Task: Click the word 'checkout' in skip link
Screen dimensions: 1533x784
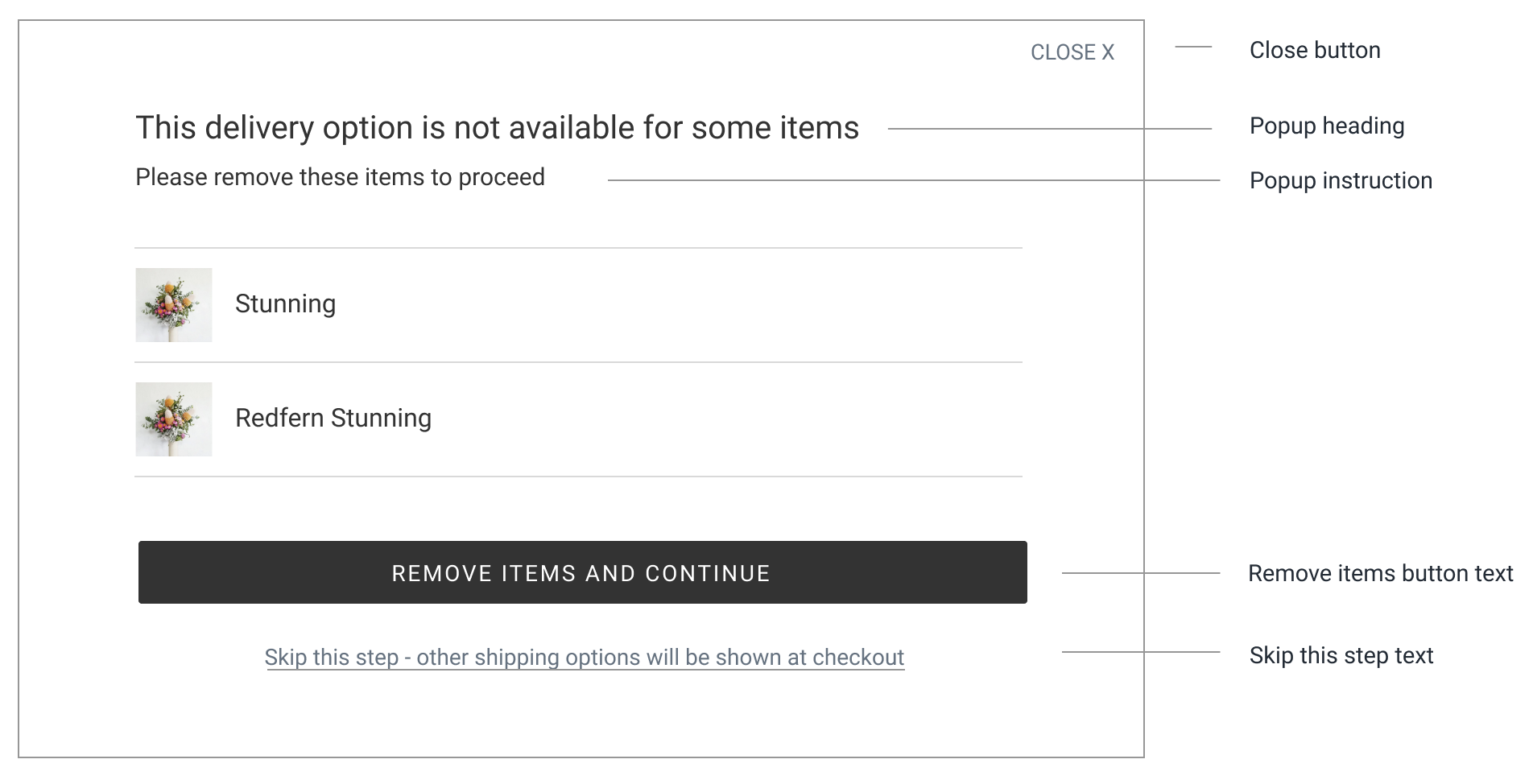Action: (x=858, y=658)
